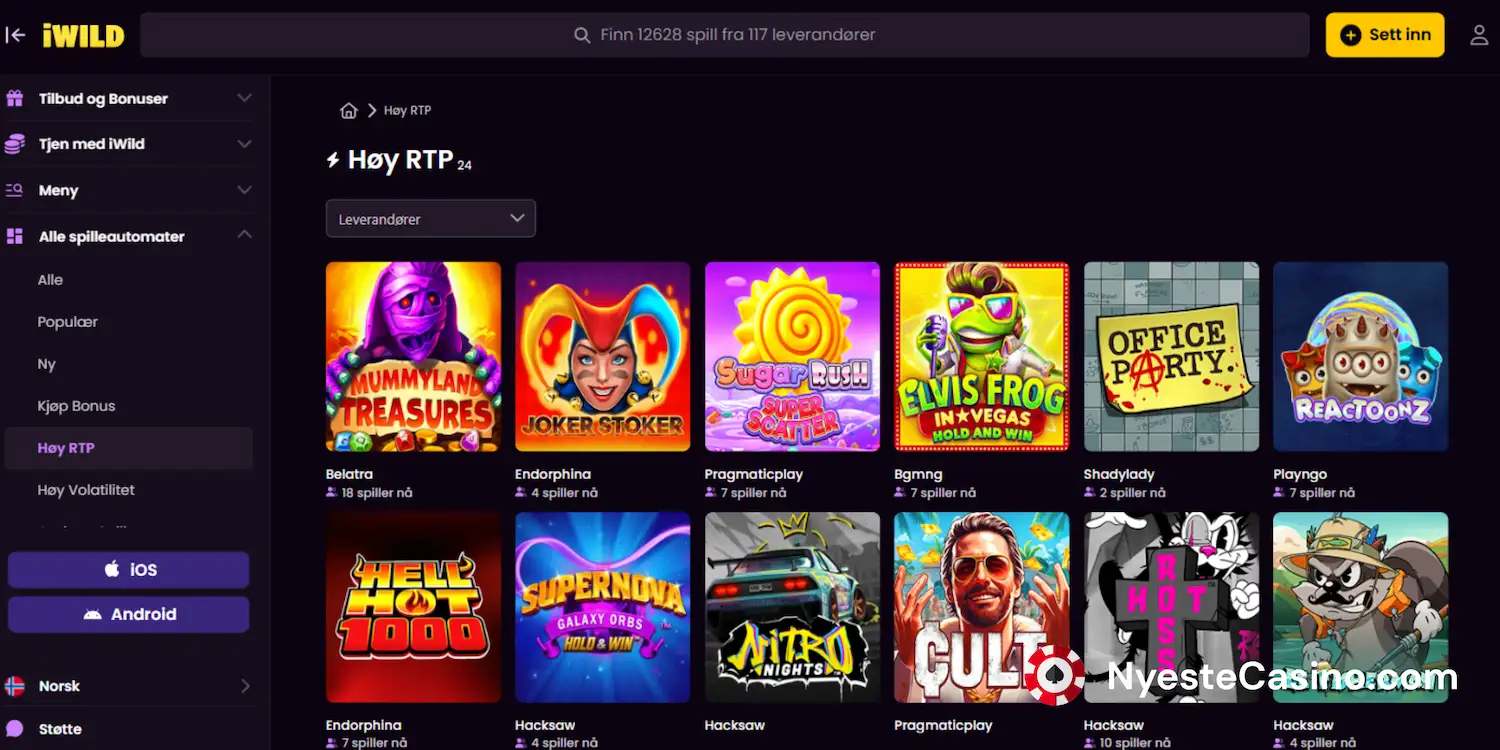The width and height of the screenshot is (1500, 750).
Task: Open the Støtte support link
Action: pos(60,729)
